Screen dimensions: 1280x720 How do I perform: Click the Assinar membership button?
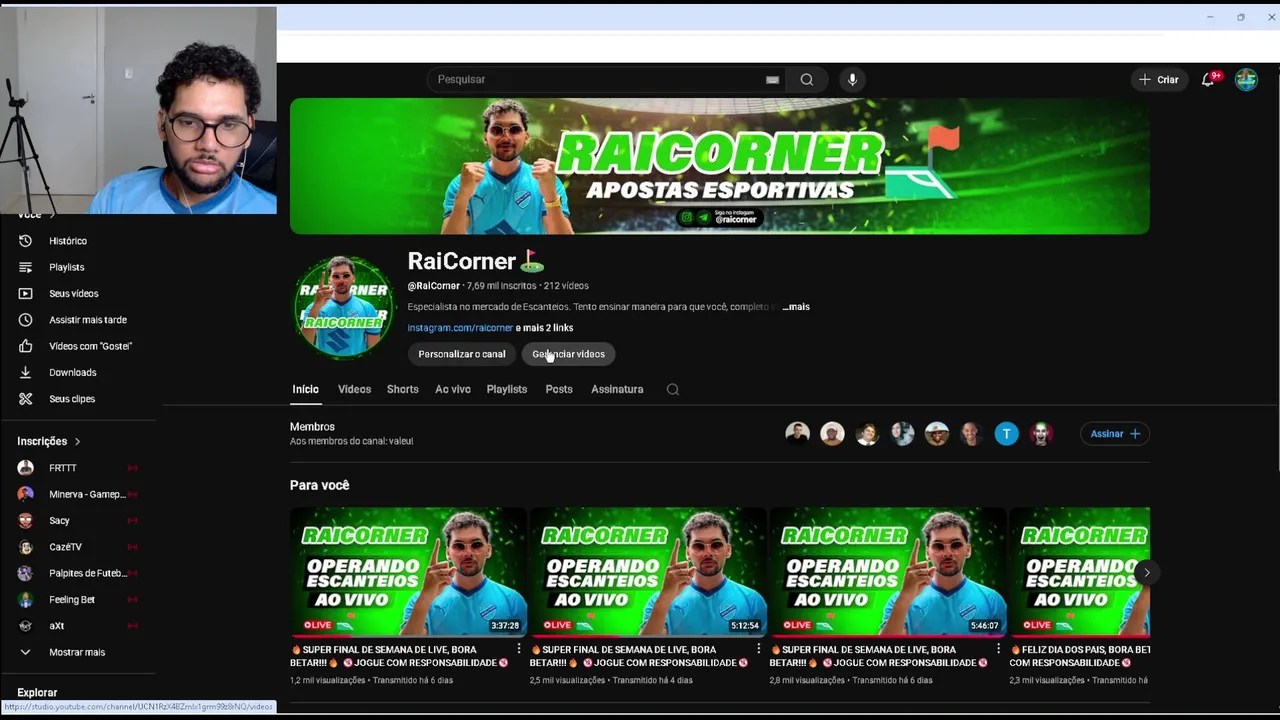(x=1115, y=434)
